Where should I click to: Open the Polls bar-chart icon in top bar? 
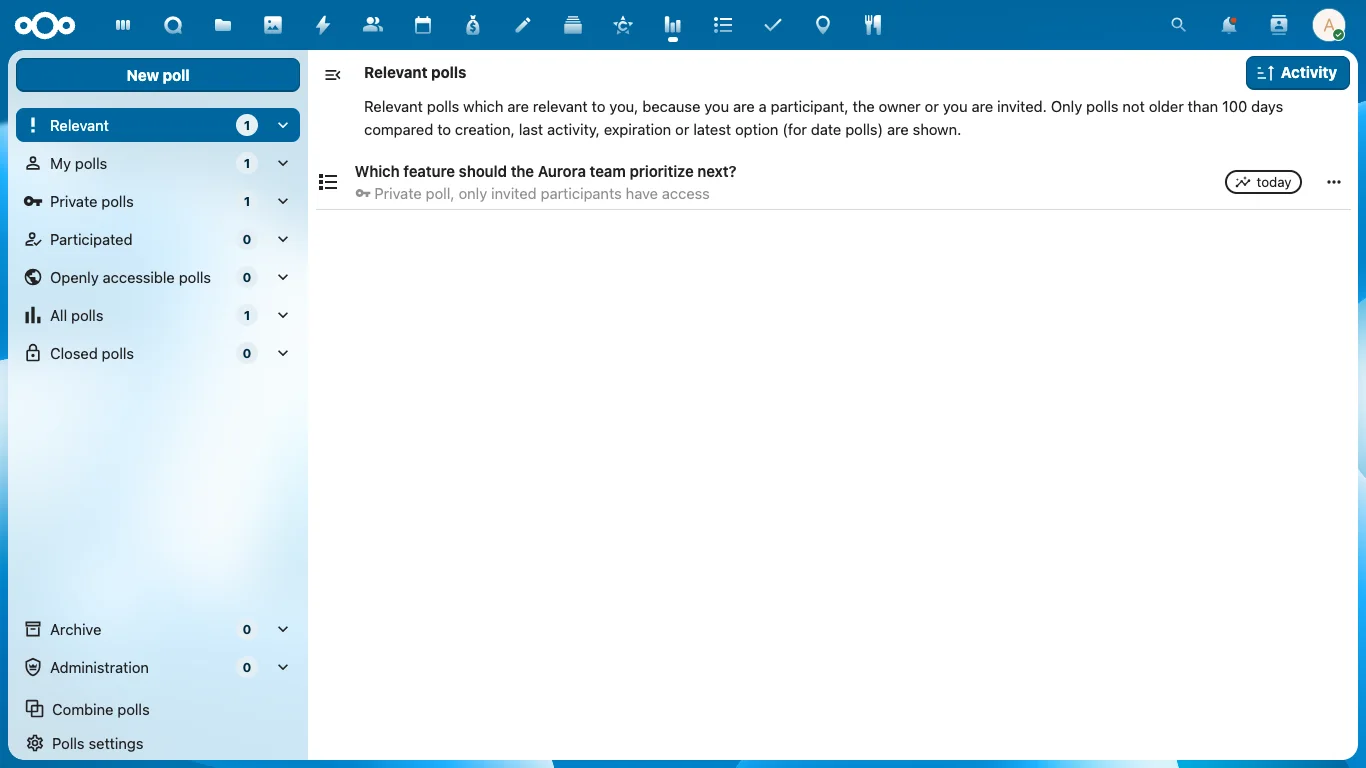pos(673,25)
